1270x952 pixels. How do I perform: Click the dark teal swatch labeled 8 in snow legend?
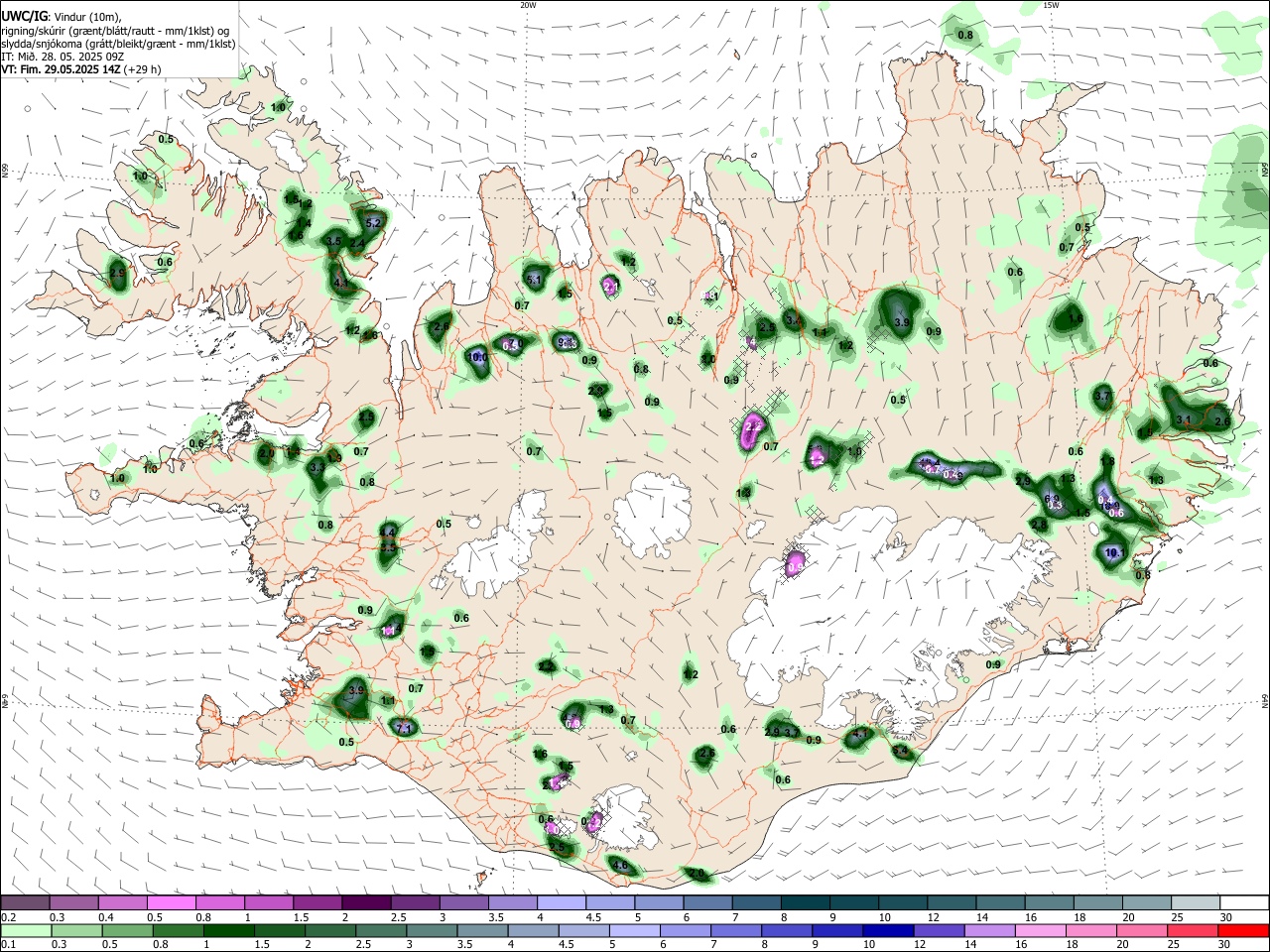click(805, 902)
